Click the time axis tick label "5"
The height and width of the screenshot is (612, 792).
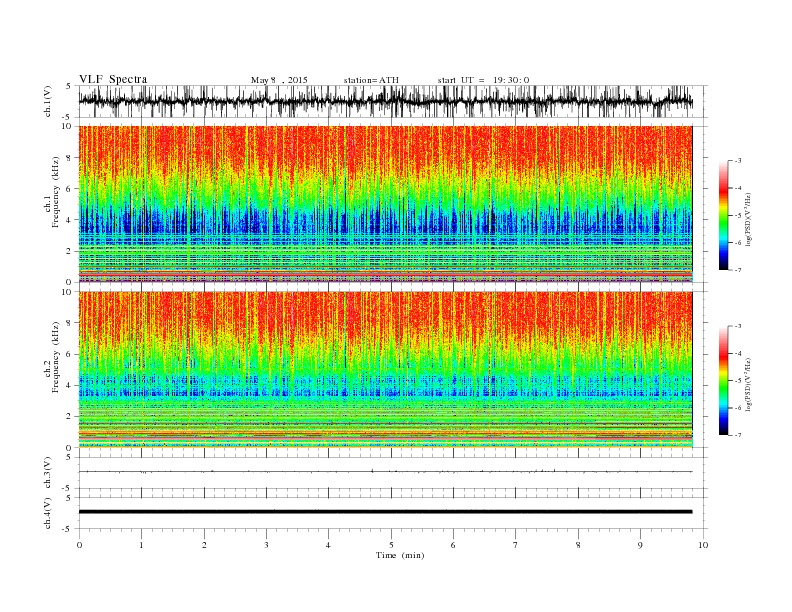click(391, 545)
